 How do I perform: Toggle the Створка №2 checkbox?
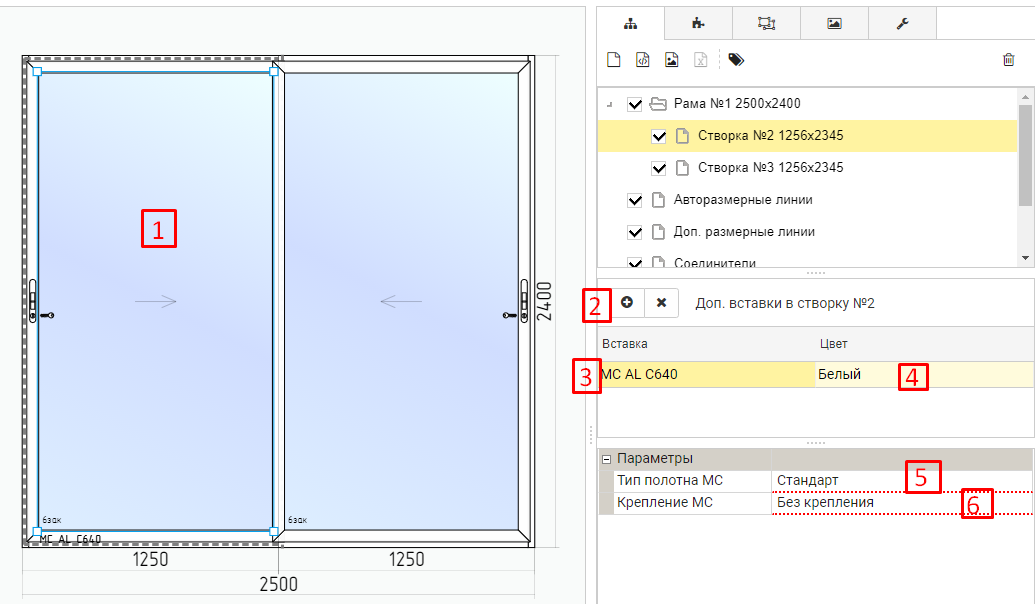point(659,137)
